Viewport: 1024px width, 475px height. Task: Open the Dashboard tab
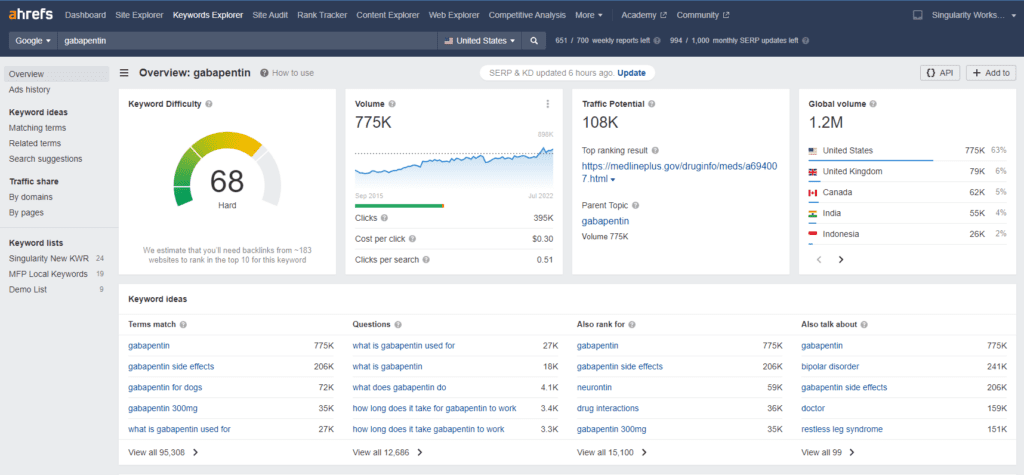point(86,14)
